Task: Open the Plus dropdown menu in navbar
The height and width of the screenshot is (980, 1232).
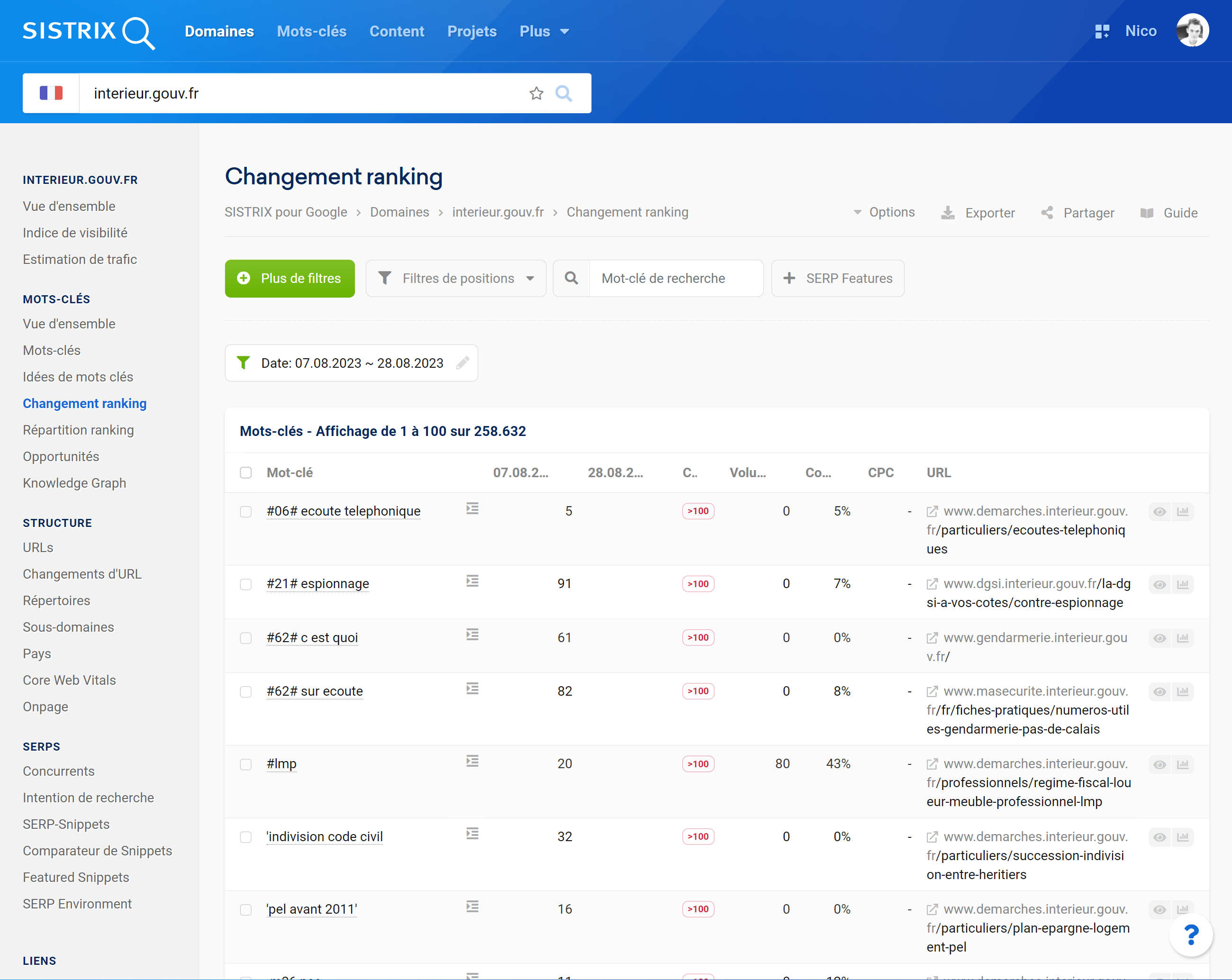Action: (543, 31)
